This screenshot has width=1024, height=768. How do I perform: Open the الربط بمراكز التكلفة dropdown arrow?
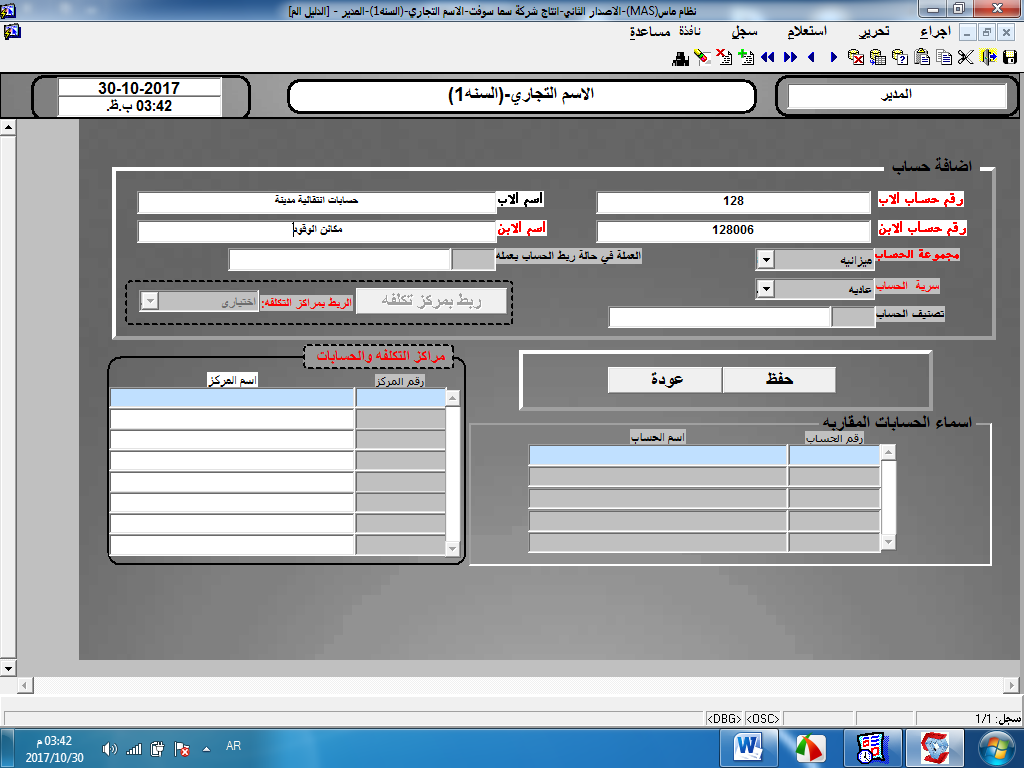(x=150, y=302)
